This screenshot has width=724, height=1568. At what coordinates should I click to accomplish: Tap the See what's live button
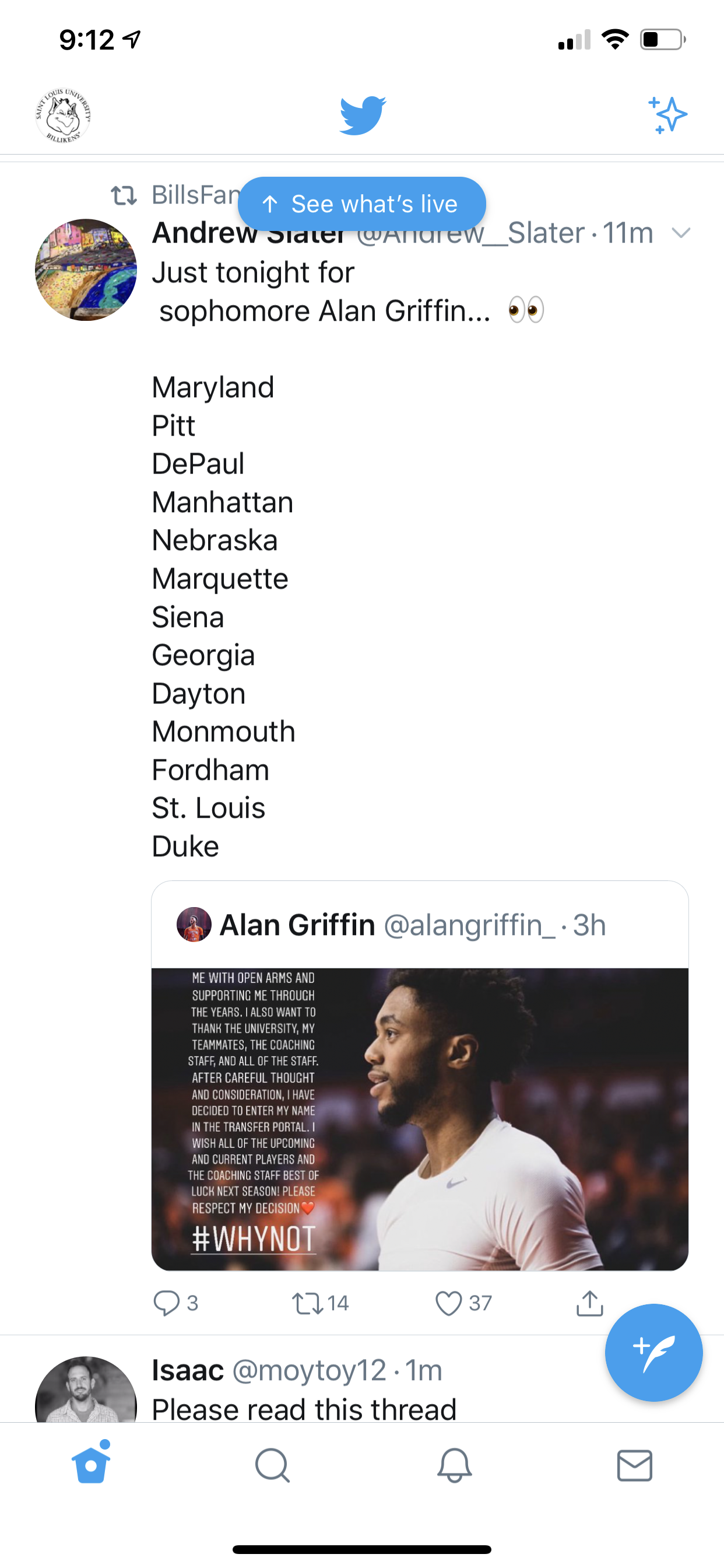pyautogui.click(x=361, y=204)
